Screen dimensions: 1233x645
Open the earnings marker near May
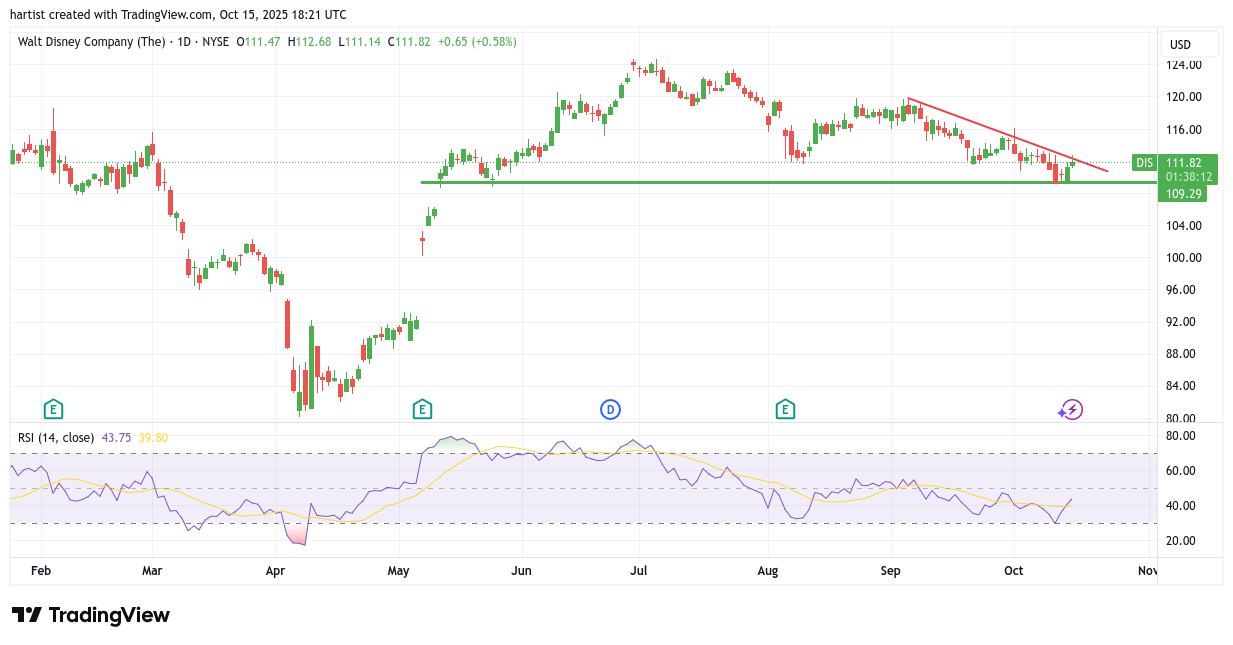click(x=422, y=408)
